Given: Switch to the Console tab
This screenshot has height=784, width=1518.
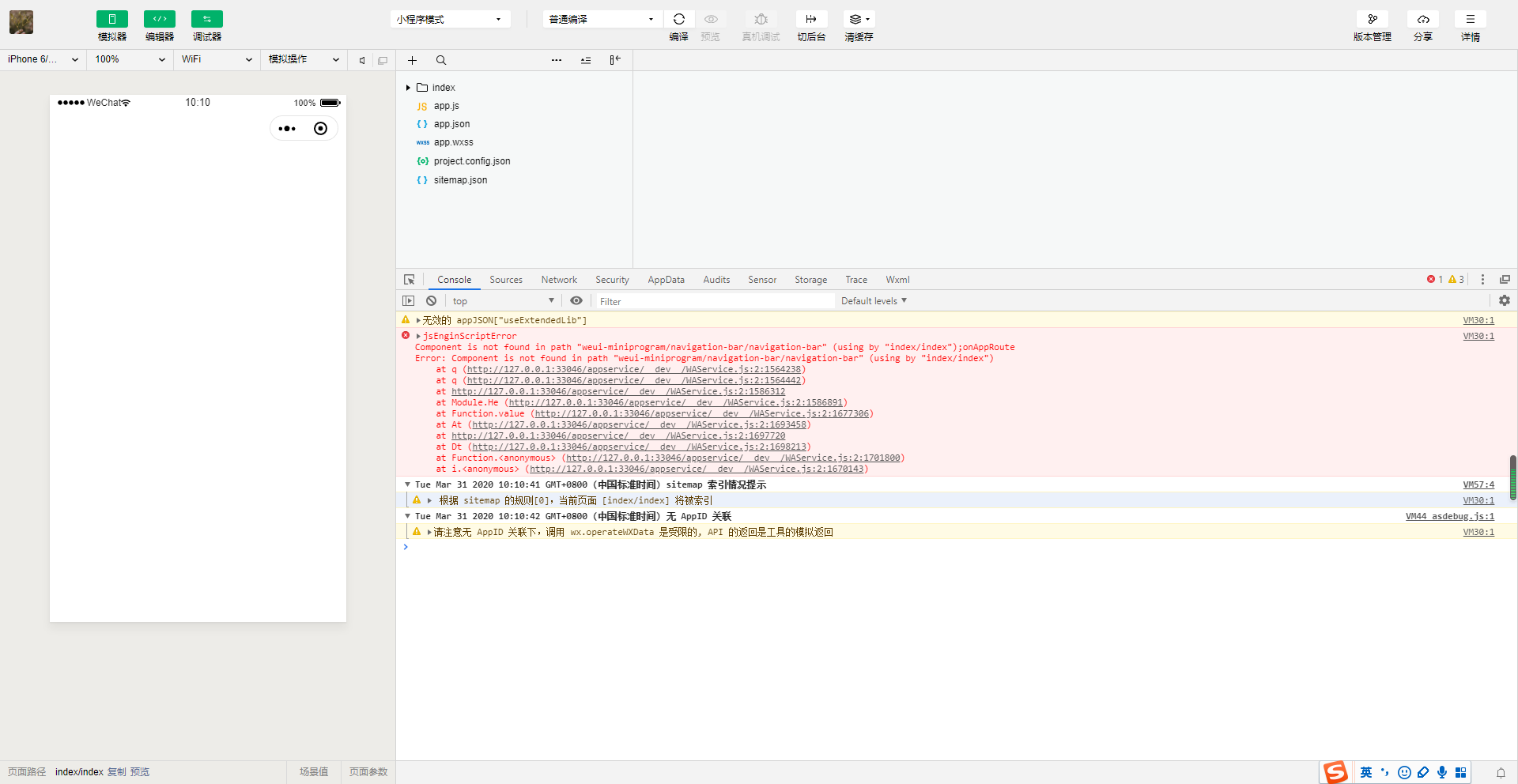Looking at the screenshot, I should click(x=455, y=280).
